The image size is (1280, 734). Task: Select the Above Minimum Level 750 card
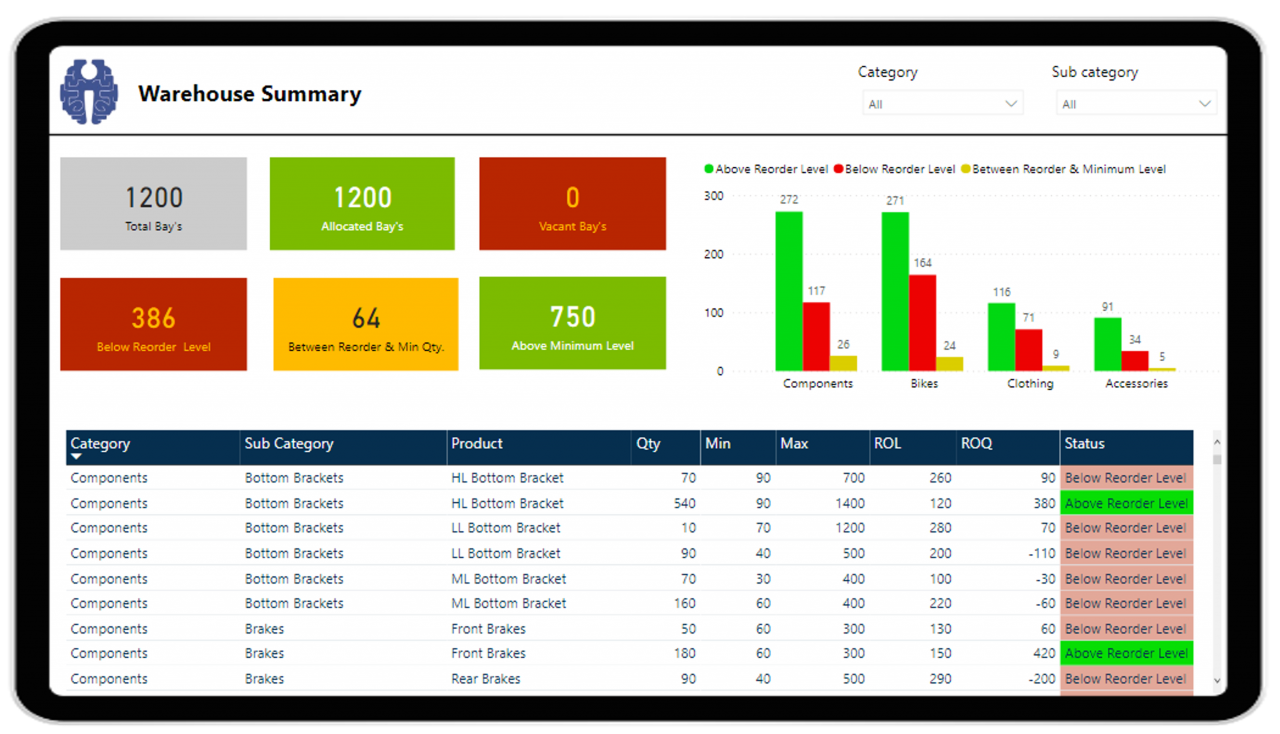coord(572,323)
